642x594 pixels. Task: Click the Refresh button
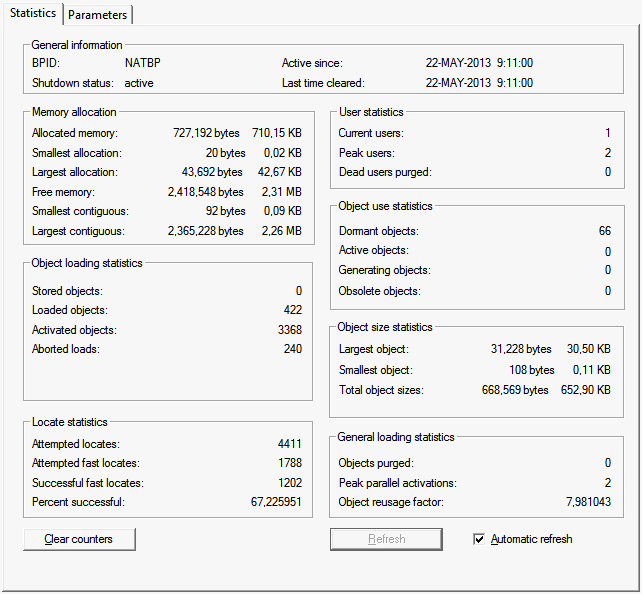pos(386,539)
